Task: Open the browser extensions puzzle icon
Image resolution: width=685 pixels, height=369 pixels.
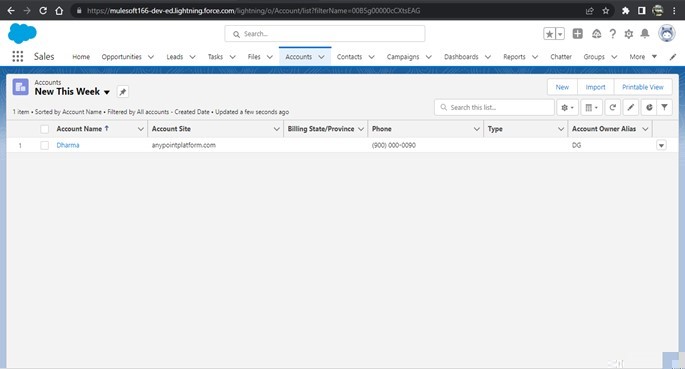Action: pyautogui.click(x=626, y=10)
